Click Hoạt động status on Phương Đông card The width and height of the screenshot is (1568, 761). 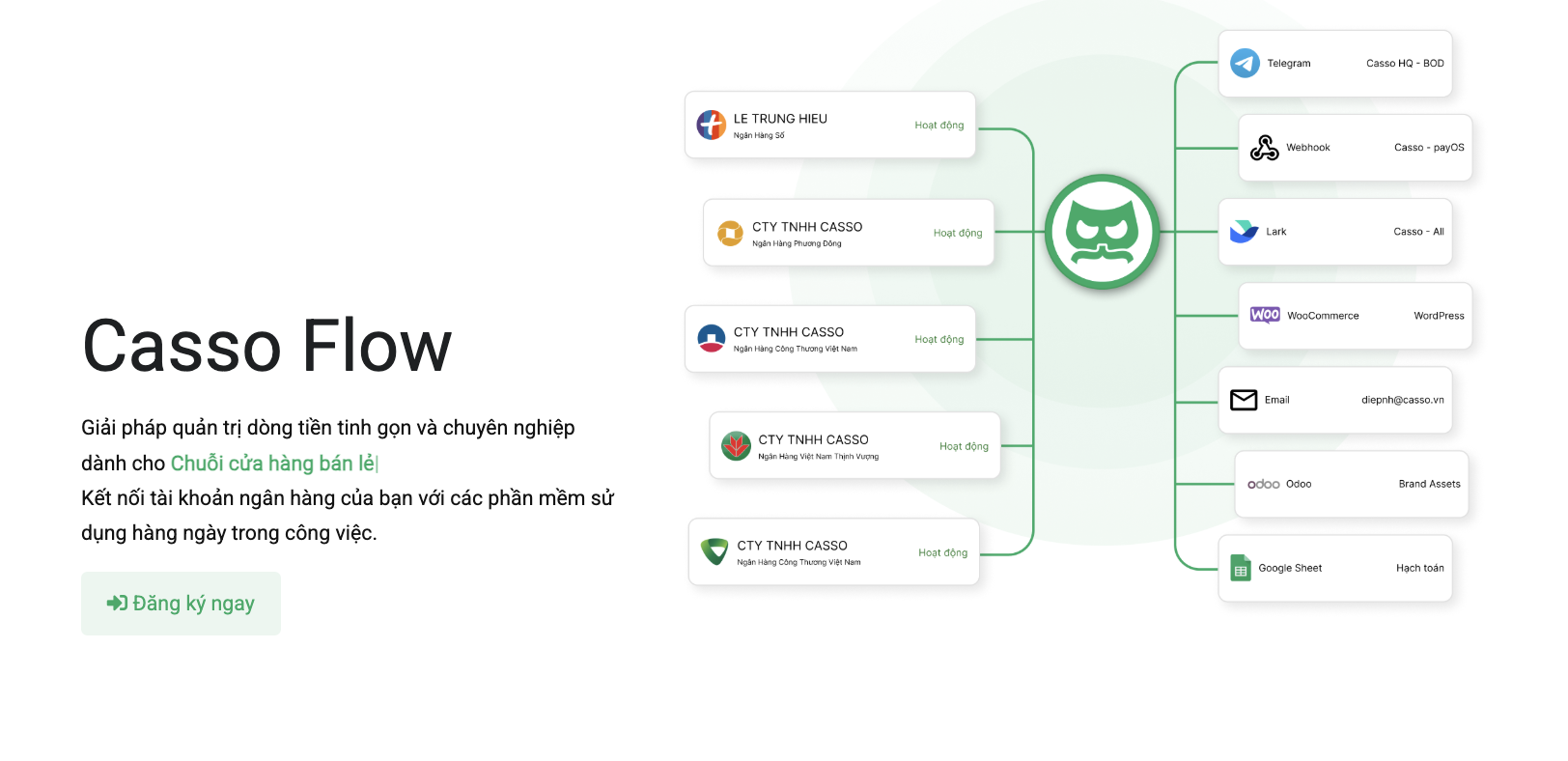pos(958,234)
